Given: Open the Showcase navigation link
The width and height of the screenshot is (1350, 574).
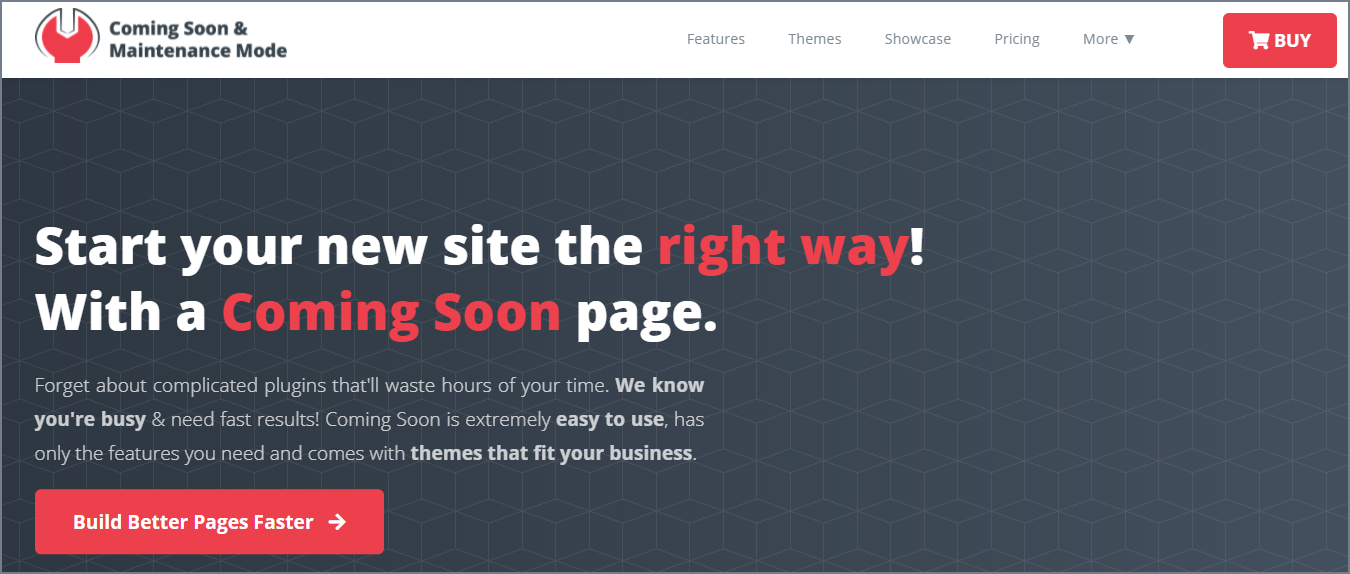Looking at the screenshot, I should point(918,39).
